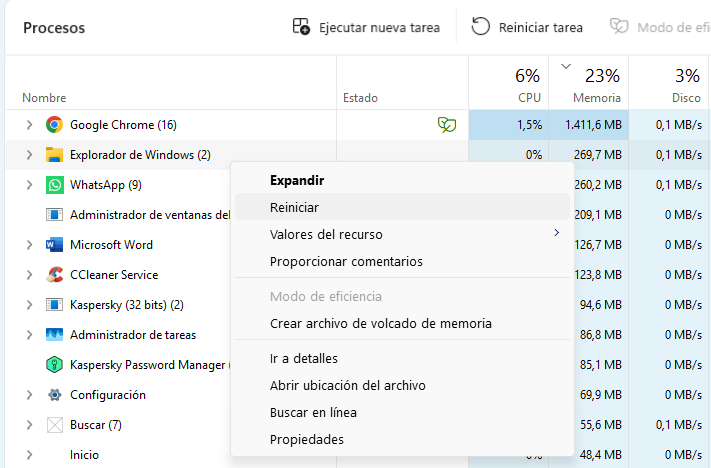Select Ir a detalles menu entry
Image resolution: width=711 pixels, height=468 pixels.
point(402,358)
